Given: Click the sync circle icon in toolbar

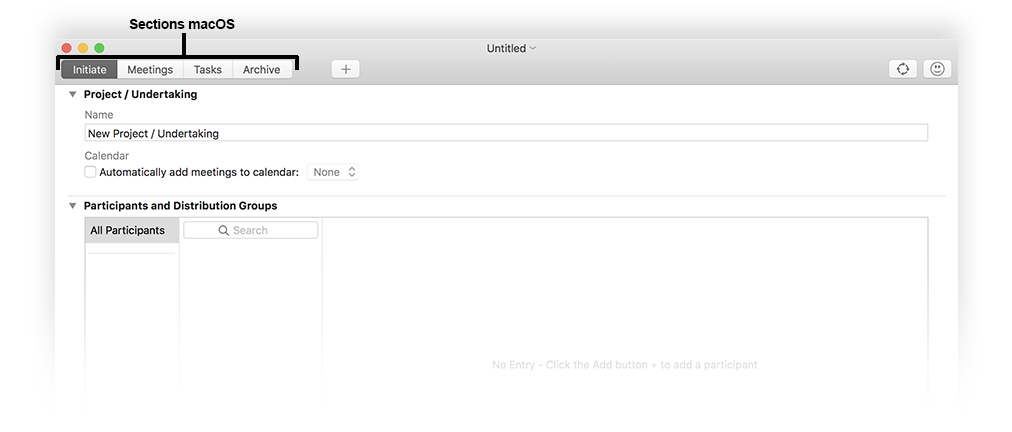Looking at the screenshot, I should point(903,70).
